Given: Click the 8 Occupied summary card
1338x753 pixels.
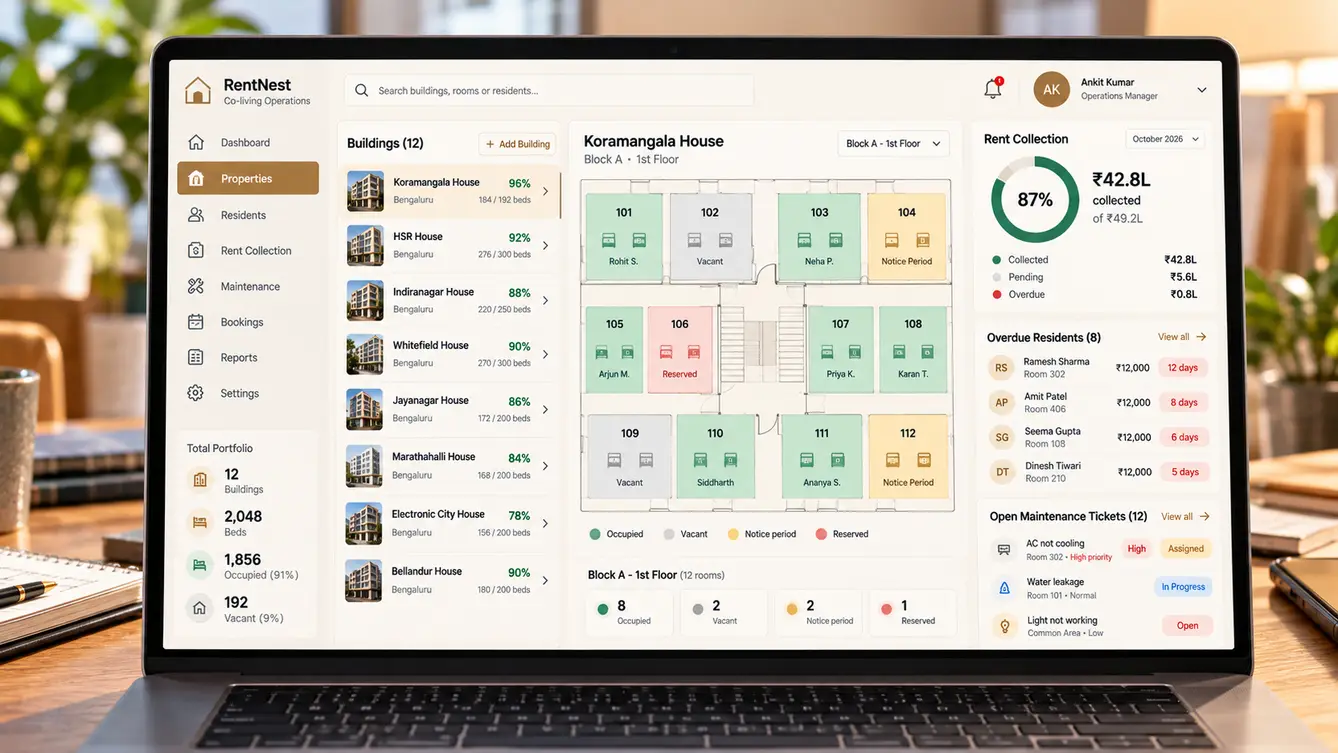Looking at the screenshot, I should click(628, 612).
